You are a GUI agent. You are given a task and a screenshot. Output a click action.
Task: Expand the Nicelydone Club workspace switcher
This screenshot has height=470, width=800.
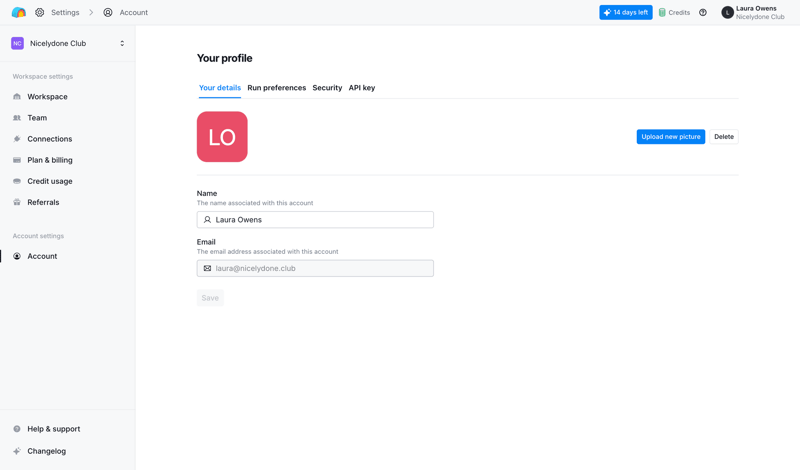click(122, 43)
